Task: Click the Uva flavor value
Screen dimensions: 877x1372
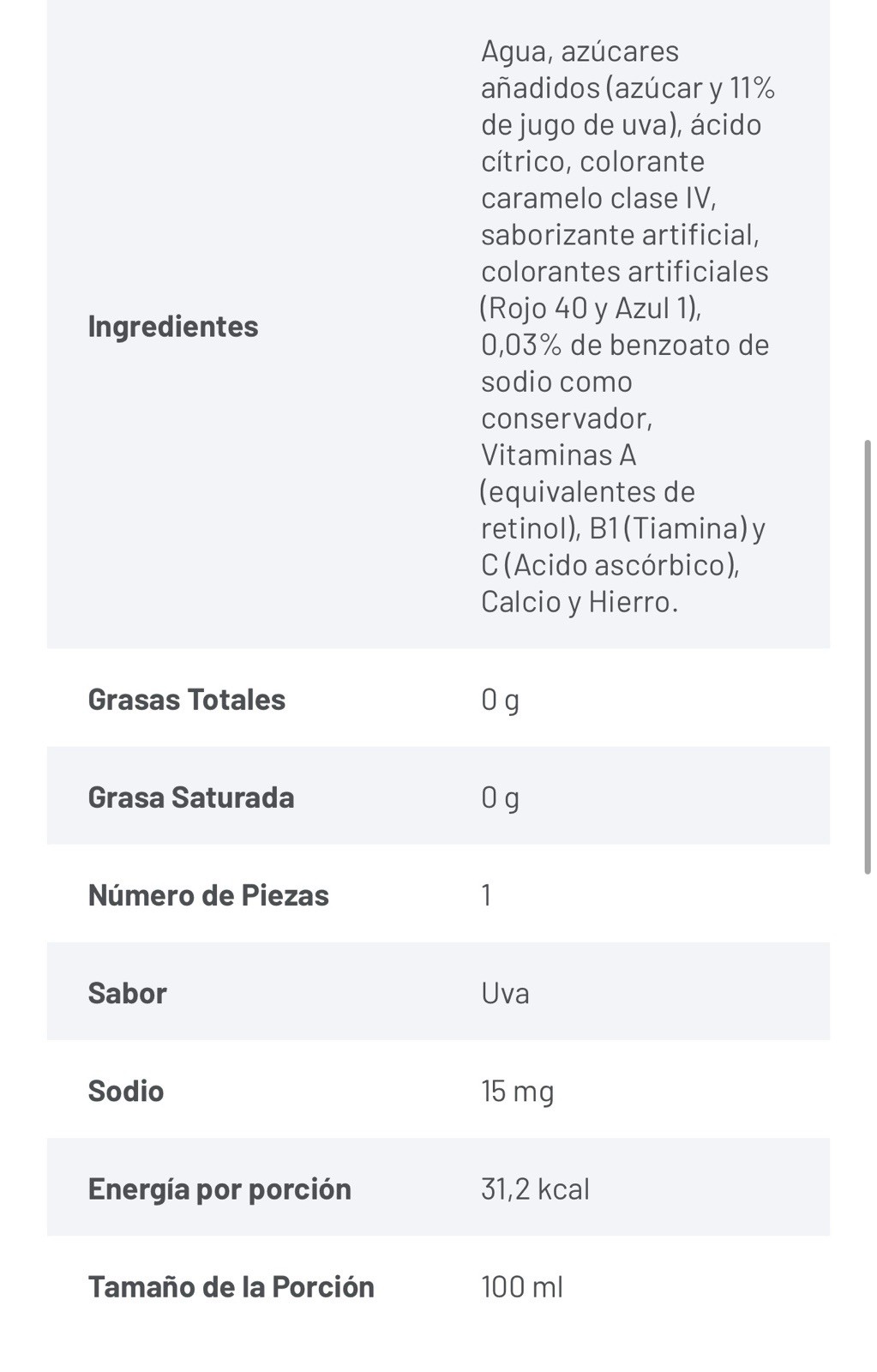Action: pyautogui.click(x=505, y=992)
